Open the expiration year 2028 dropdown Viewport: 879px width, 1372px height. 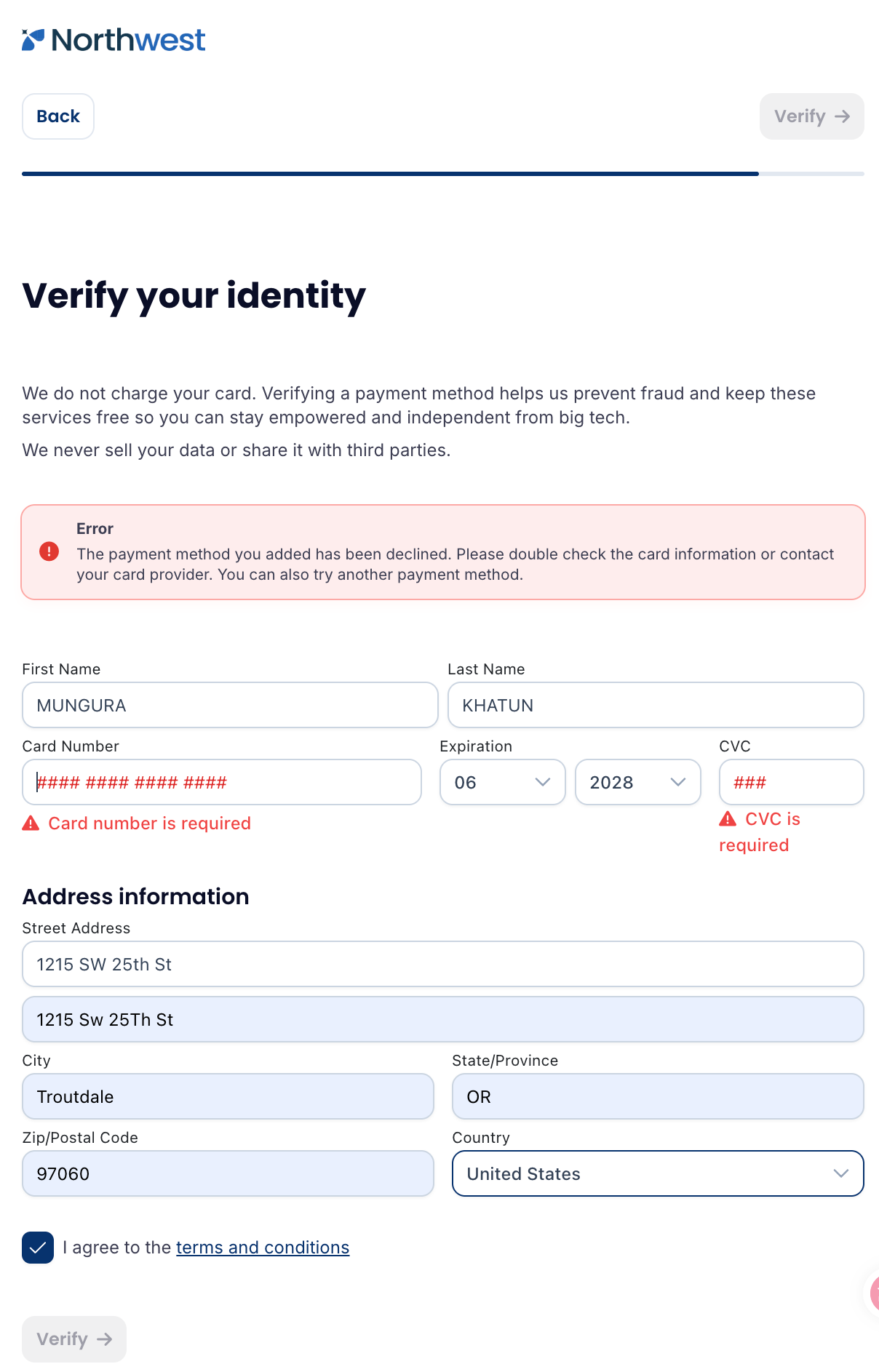point(638,782)
